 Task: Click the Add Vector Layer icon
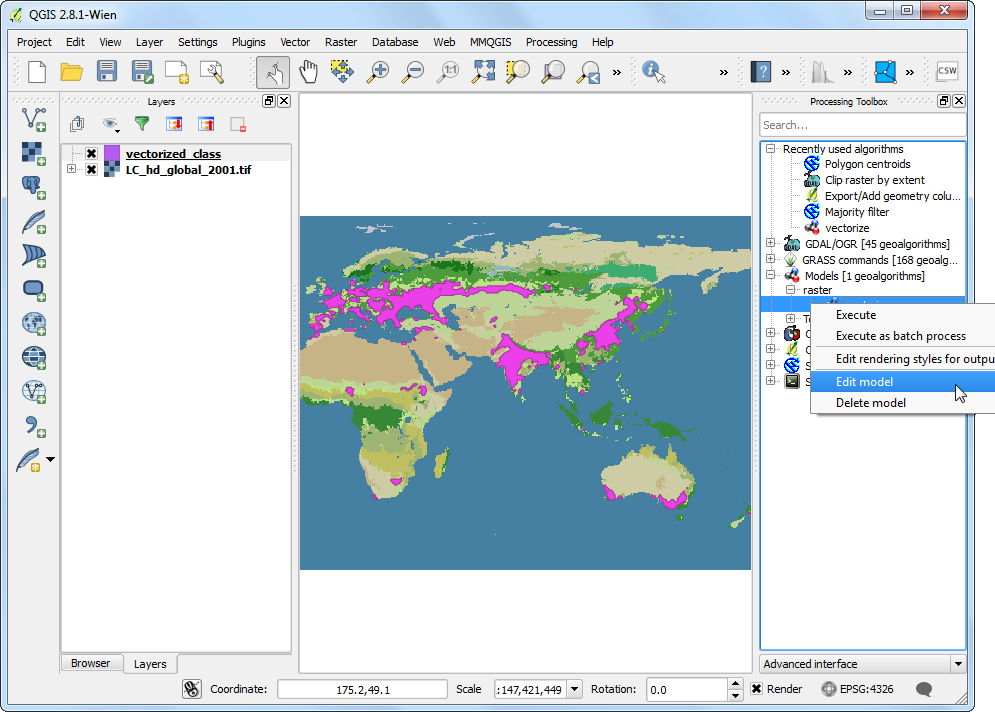click(35, 119)
